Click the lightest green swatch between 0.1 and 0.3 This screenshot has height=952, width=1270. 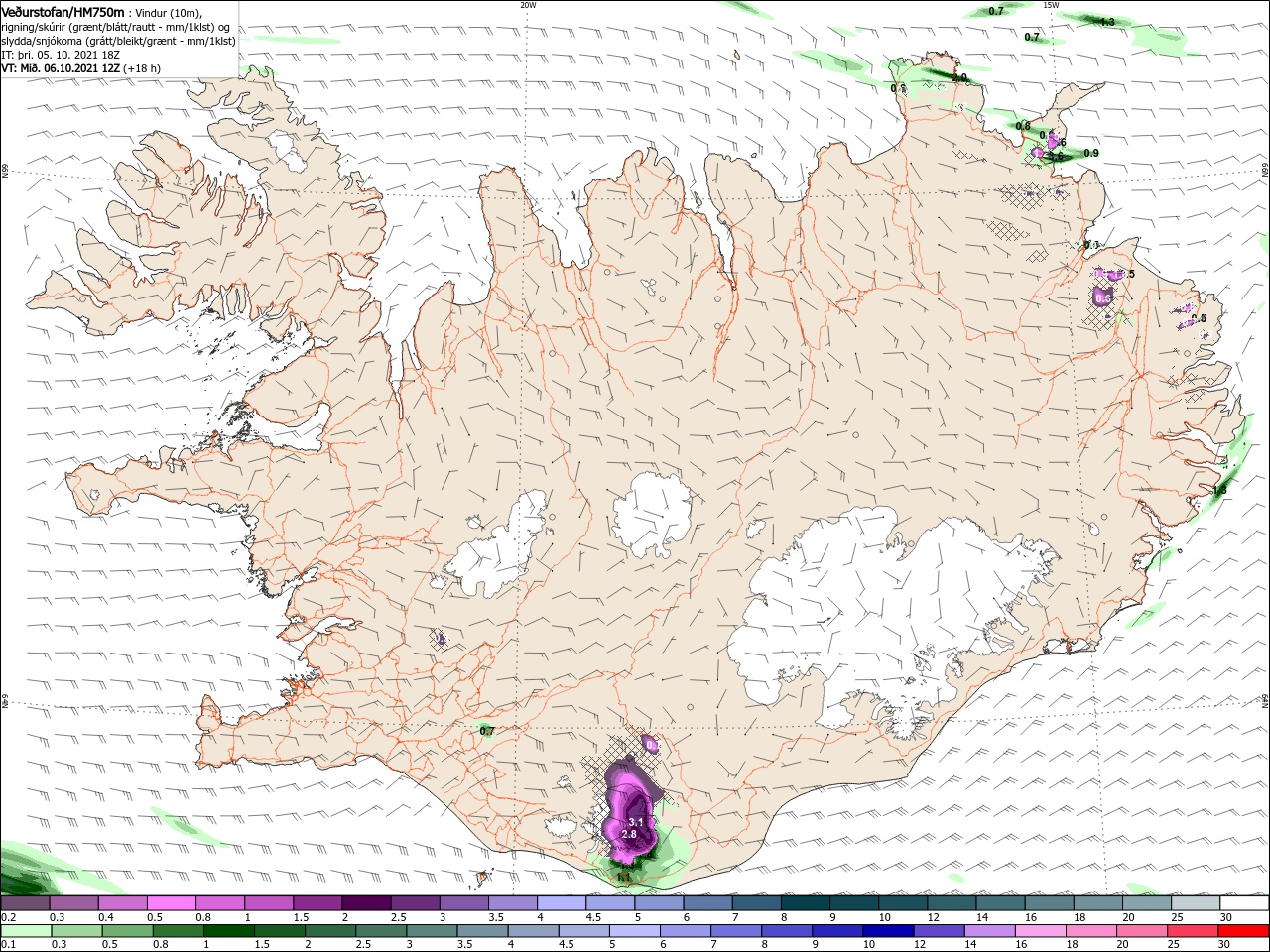(x=25, y=931)
